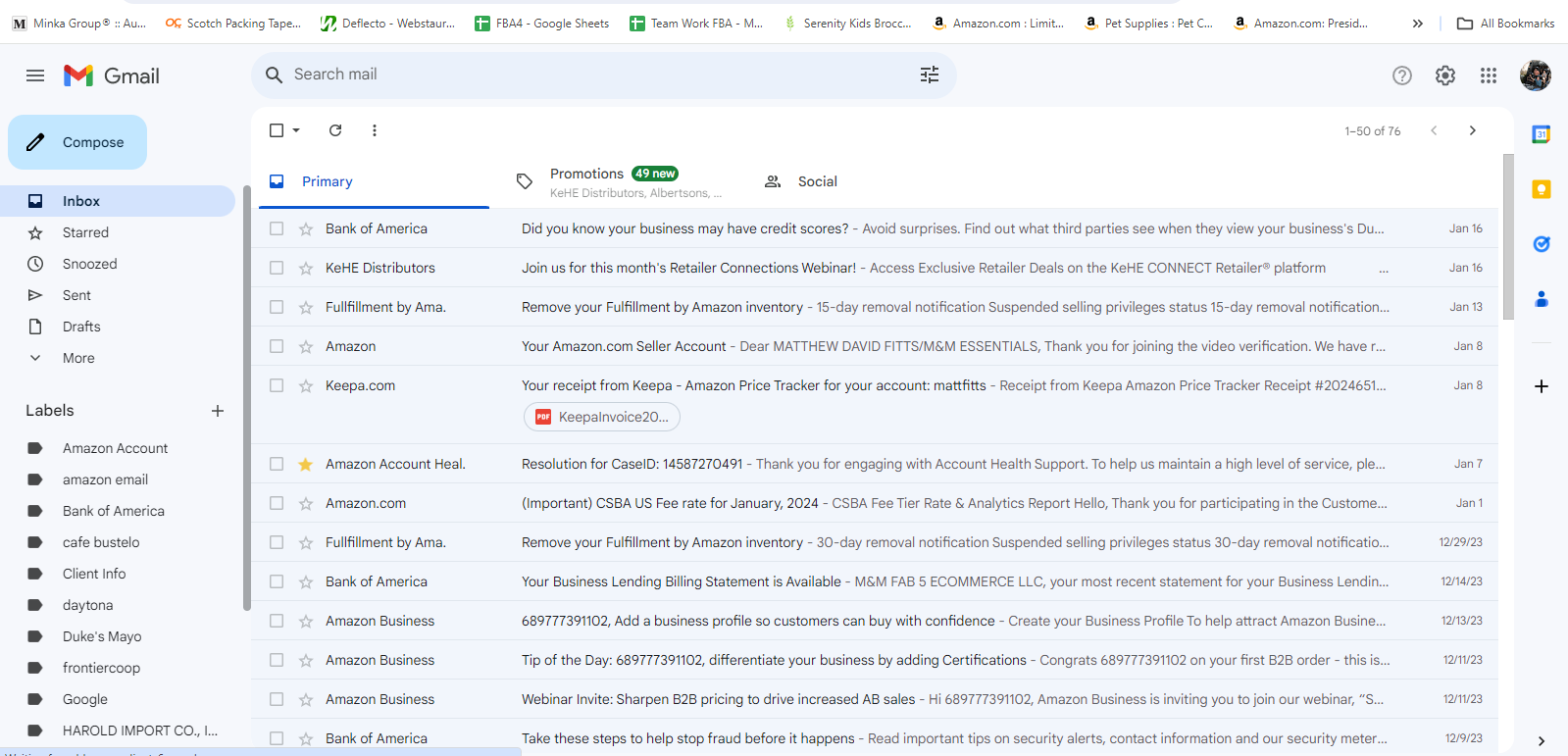Image resolution: width=1568 pixels, height=756 pixels.
Task: Open the Webinar Invite B2B pricing email
Action: 874,699
